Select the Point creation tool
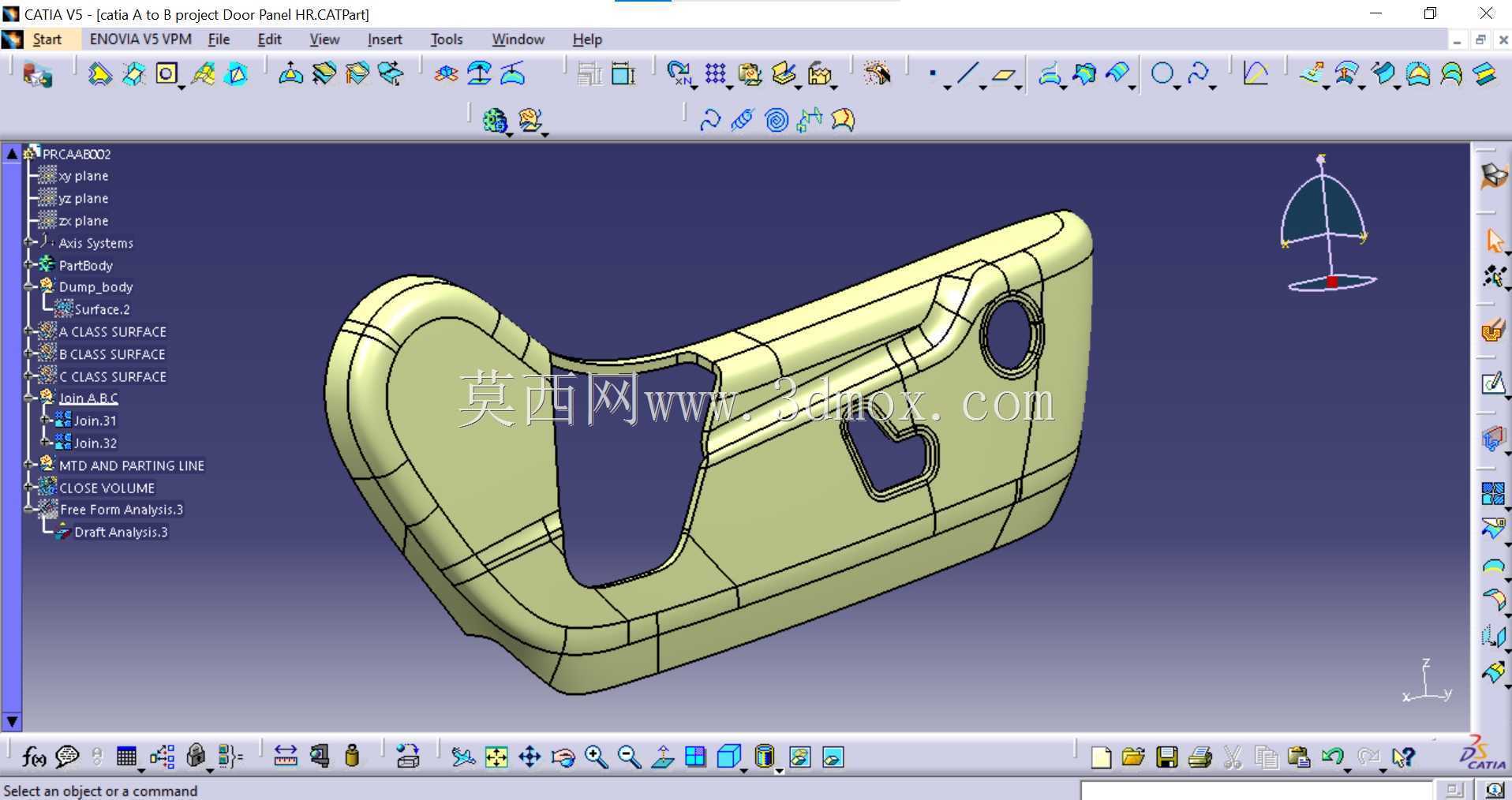Image resolution: width=1512 pixels, height=800 pixels. coord(933,73)
